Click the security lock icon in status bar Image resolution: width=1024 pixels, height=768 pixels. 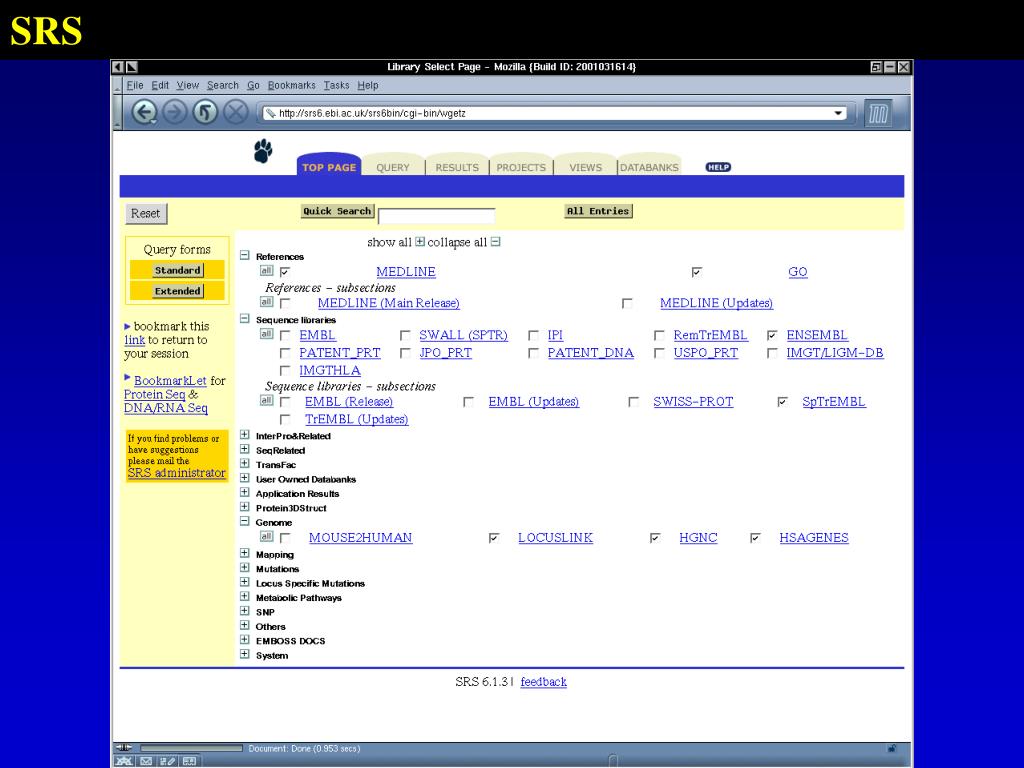click(891, 748)
